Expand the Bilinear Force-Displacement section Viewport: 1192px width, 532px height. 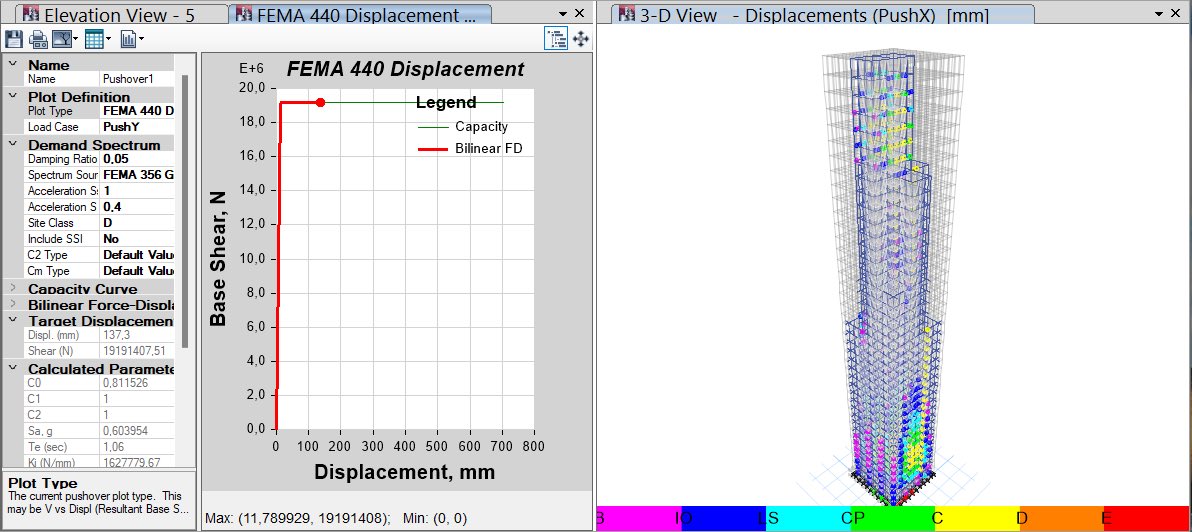point(12,305)
